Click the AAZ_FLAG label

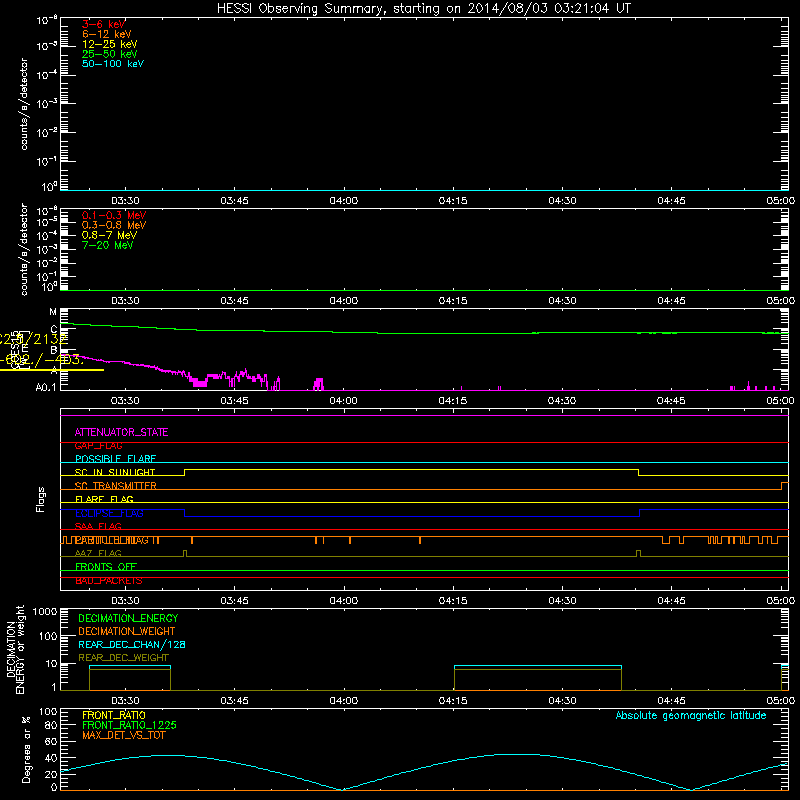[98, 553]
